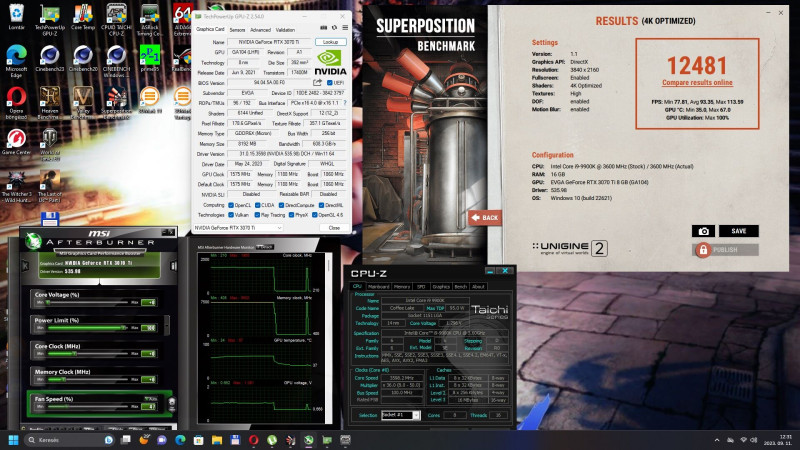Toggle the DirectCompute checkbox in GPU-Z
Viewport: 800px width, 450px height.
click(x=281, y=205)
